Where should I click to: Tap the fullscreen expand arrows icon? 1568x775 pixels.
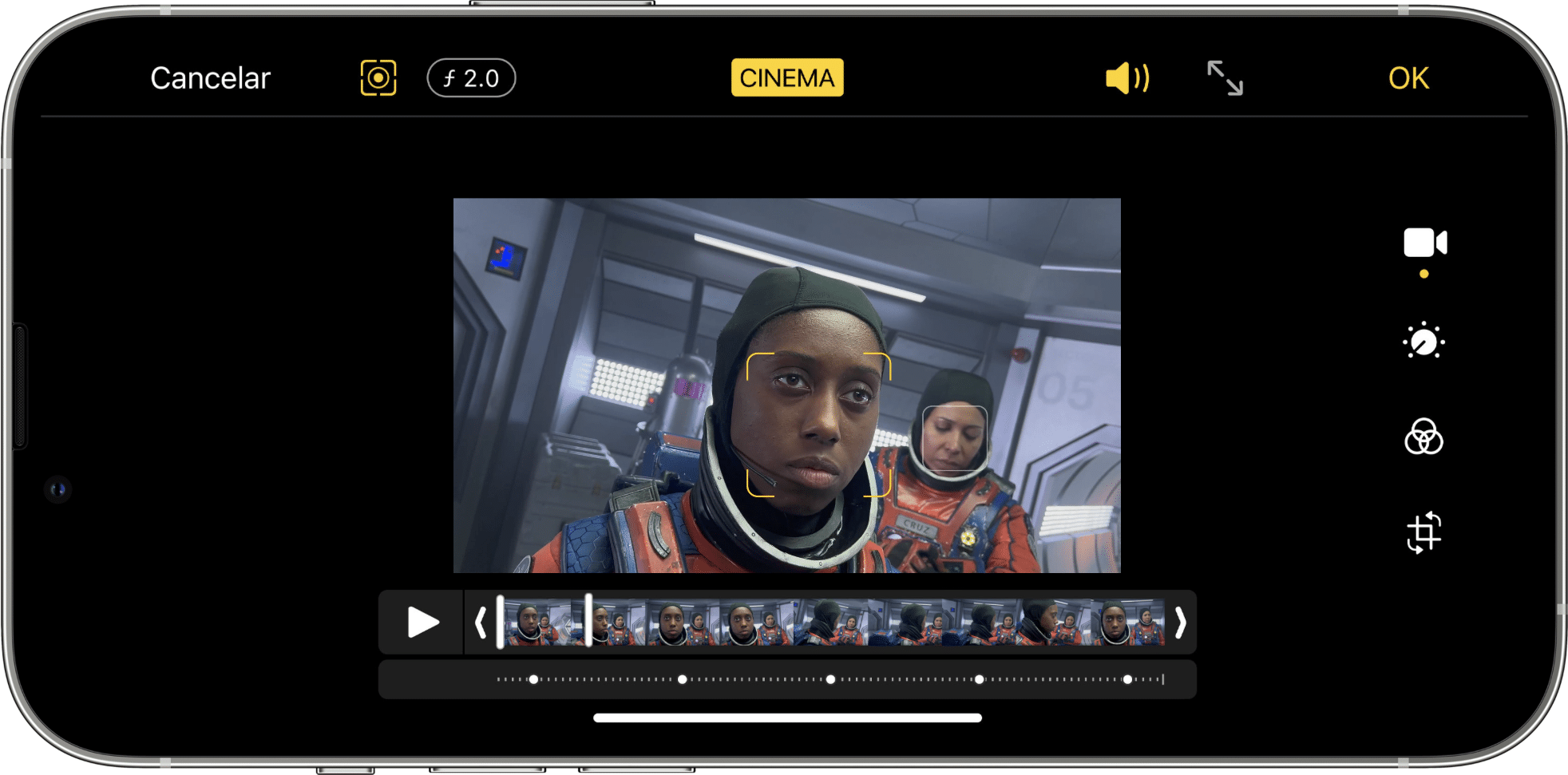[1225, 78]
